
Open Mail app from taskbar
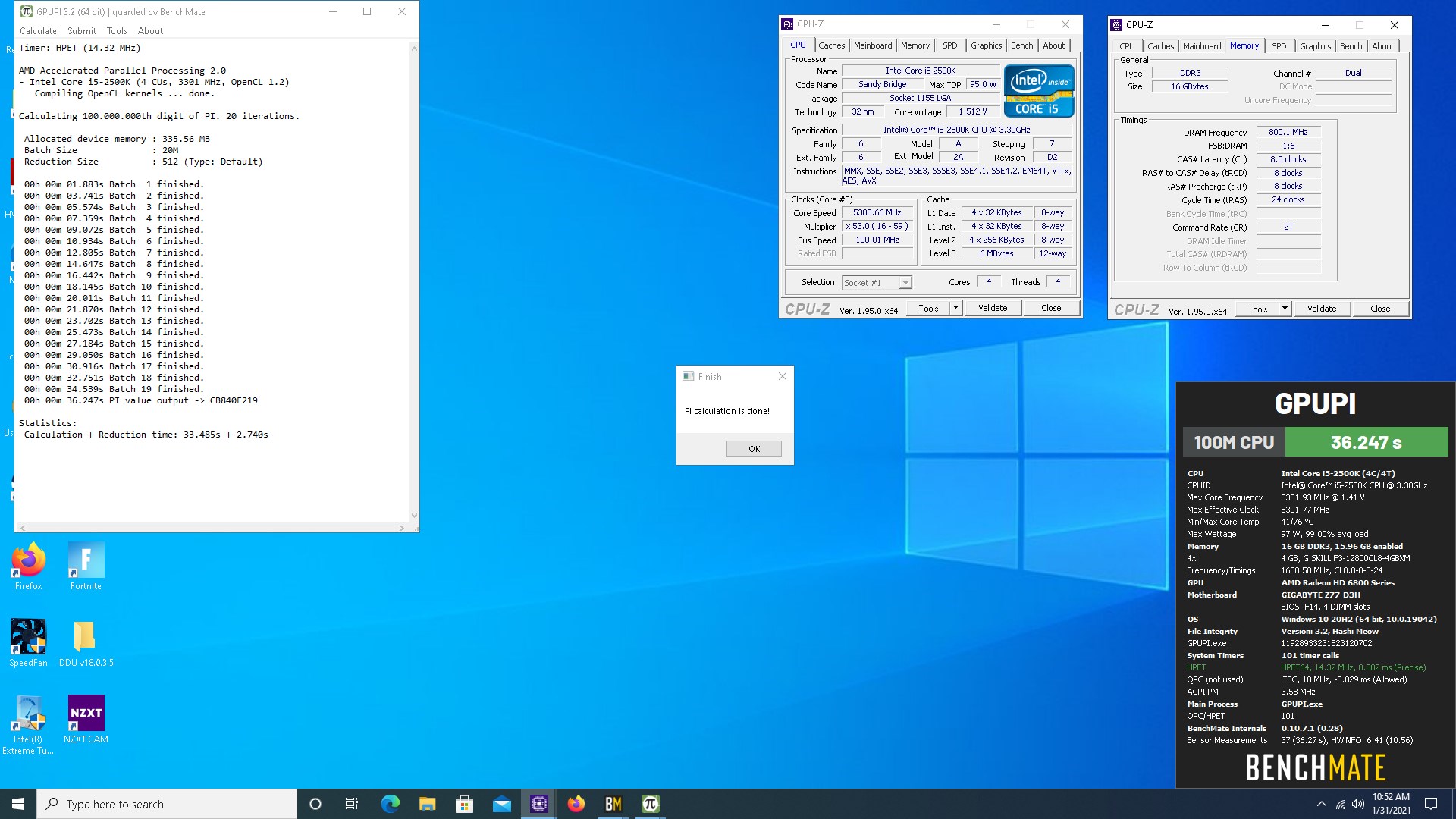tap(501, 804)
